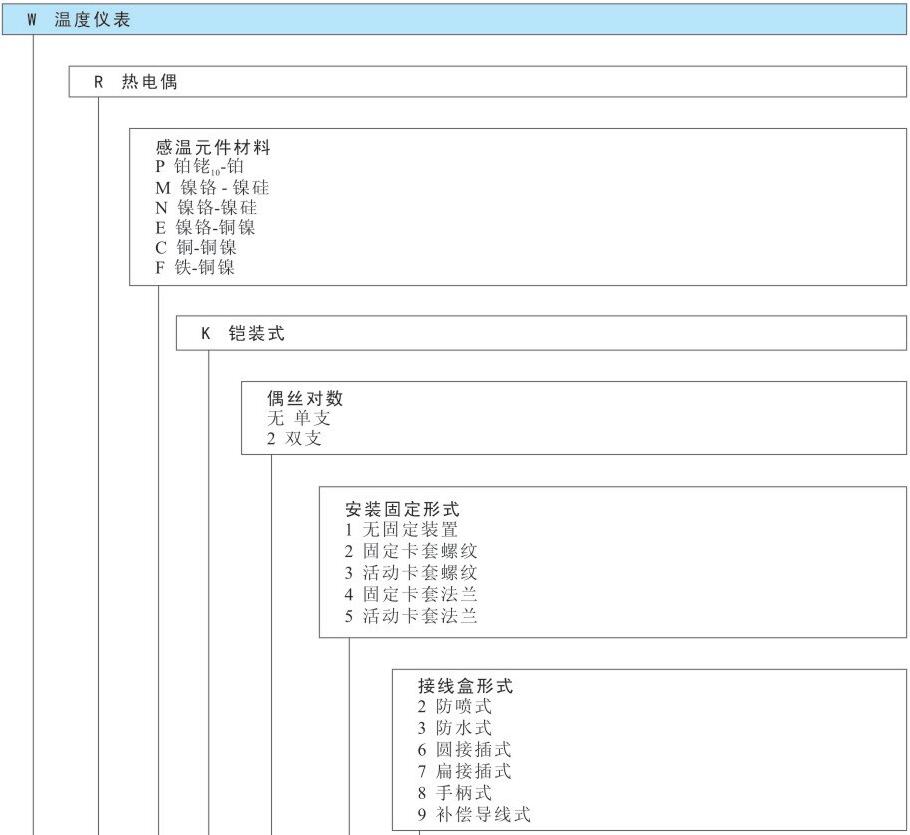Click the 偶丝对数 heading
The height and width of the screenshot is (835, 910).
297,398
